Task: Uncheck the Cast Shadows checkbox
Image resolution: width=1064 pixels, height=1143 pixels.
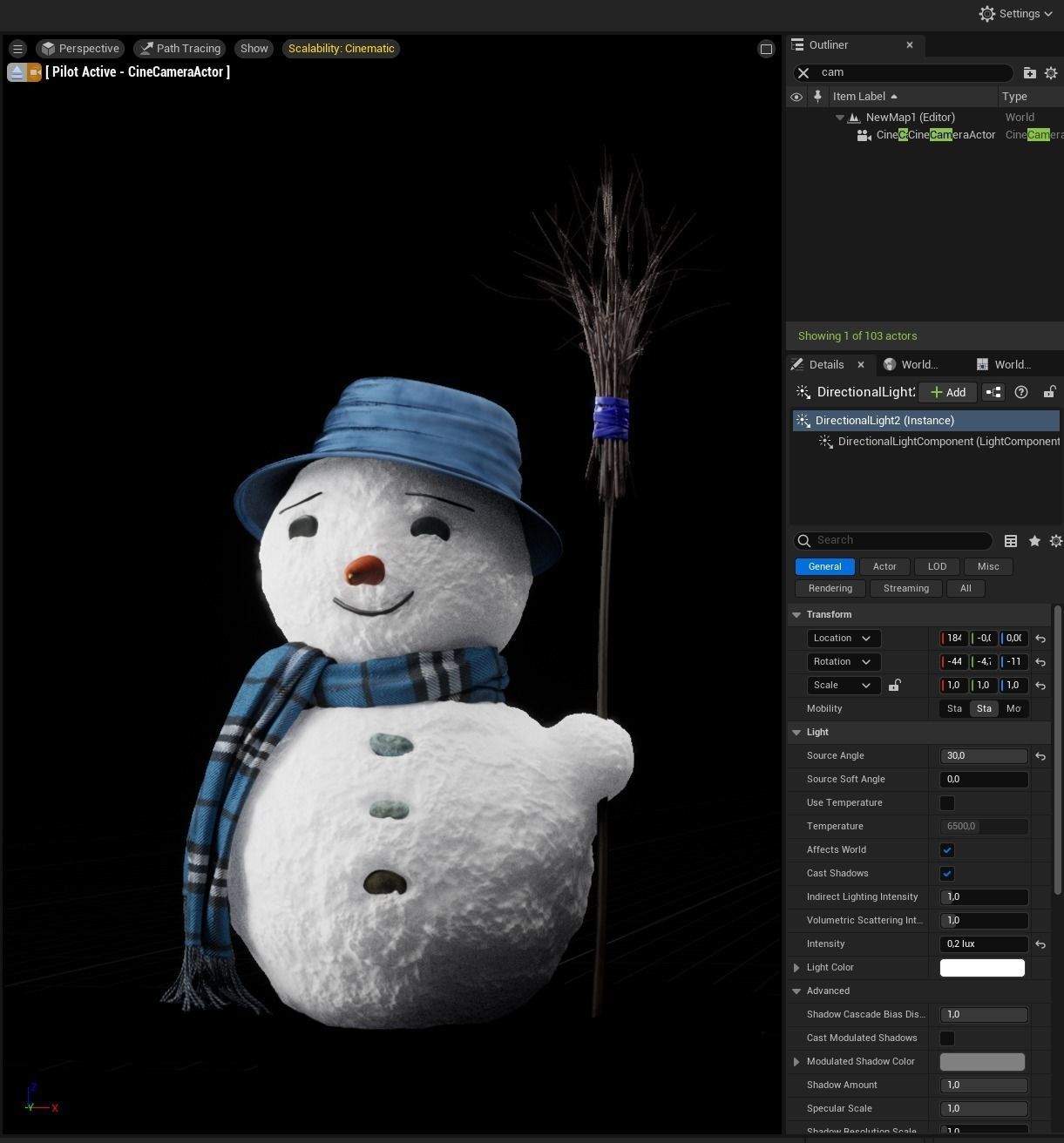Action: click(947, 874)
